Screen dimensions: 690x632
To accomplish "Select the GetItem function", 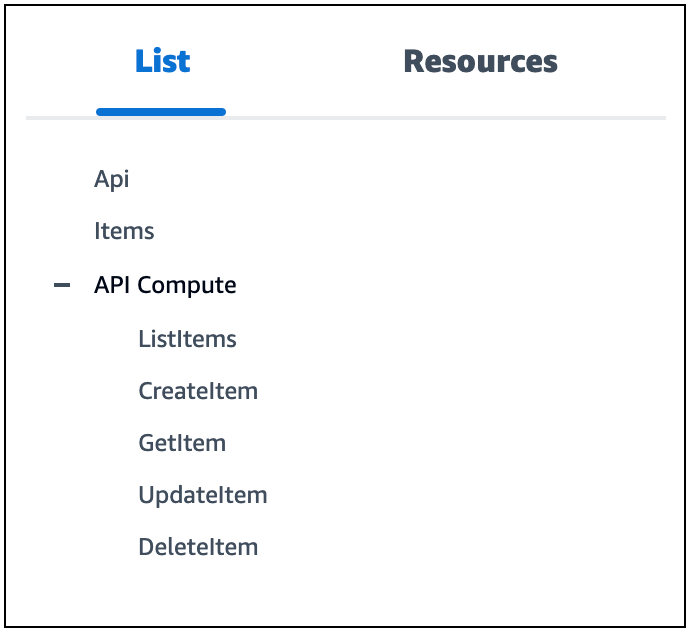I will point(182,443).
